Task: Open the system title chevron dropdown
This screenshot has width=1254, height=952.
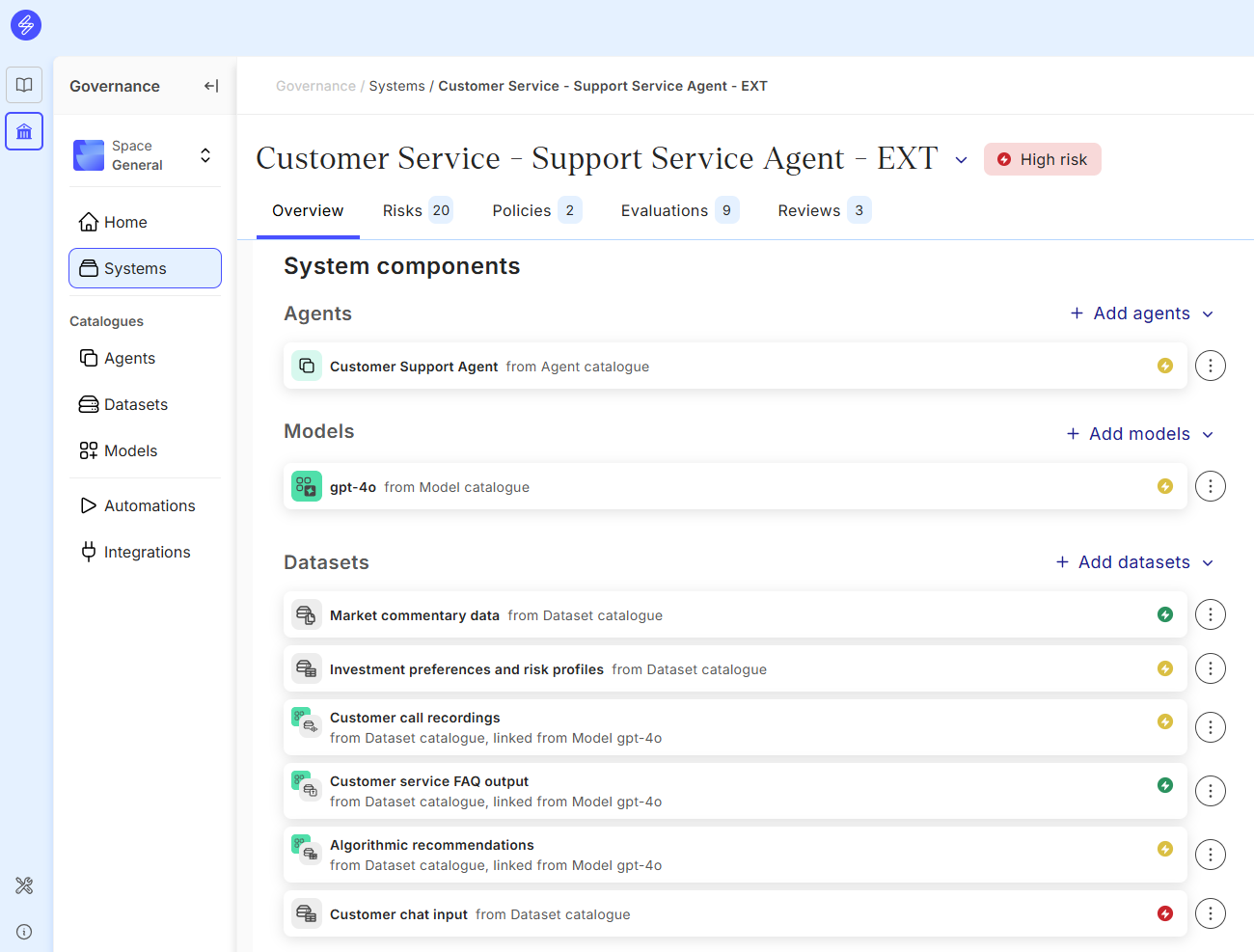Action: [x=961, y=160]
